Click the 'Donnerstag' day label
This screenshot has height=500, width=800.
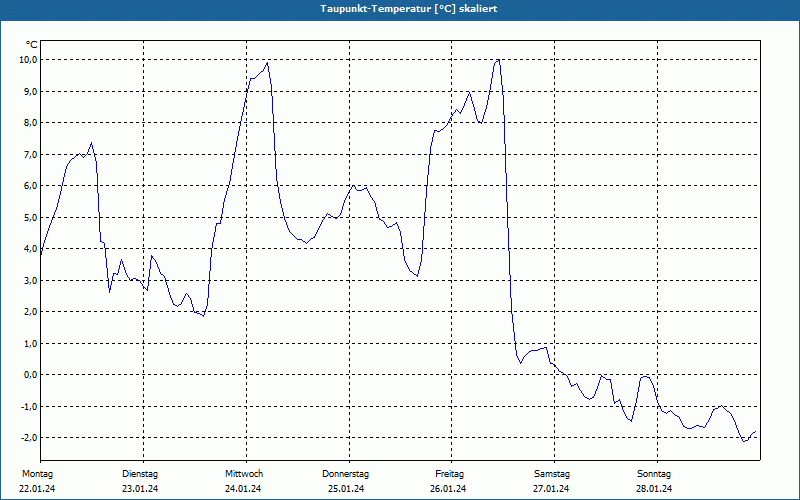pyautogui.click(x=345, y=474)
